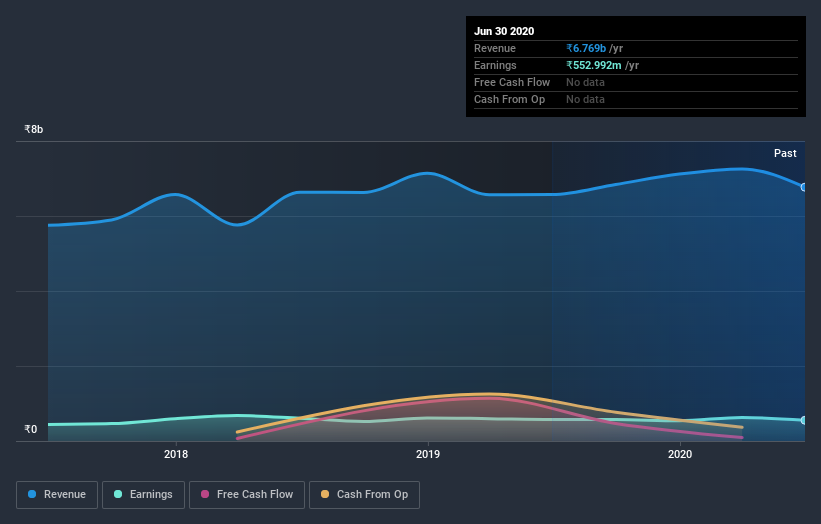Click the ₹0 y-axis label
This screenshot has height=524, width=821.
click(x=31, y=429)
